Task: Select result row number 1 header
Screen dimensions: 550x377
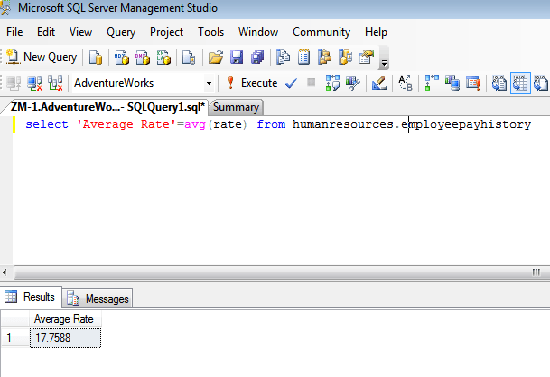Action: 15,338
